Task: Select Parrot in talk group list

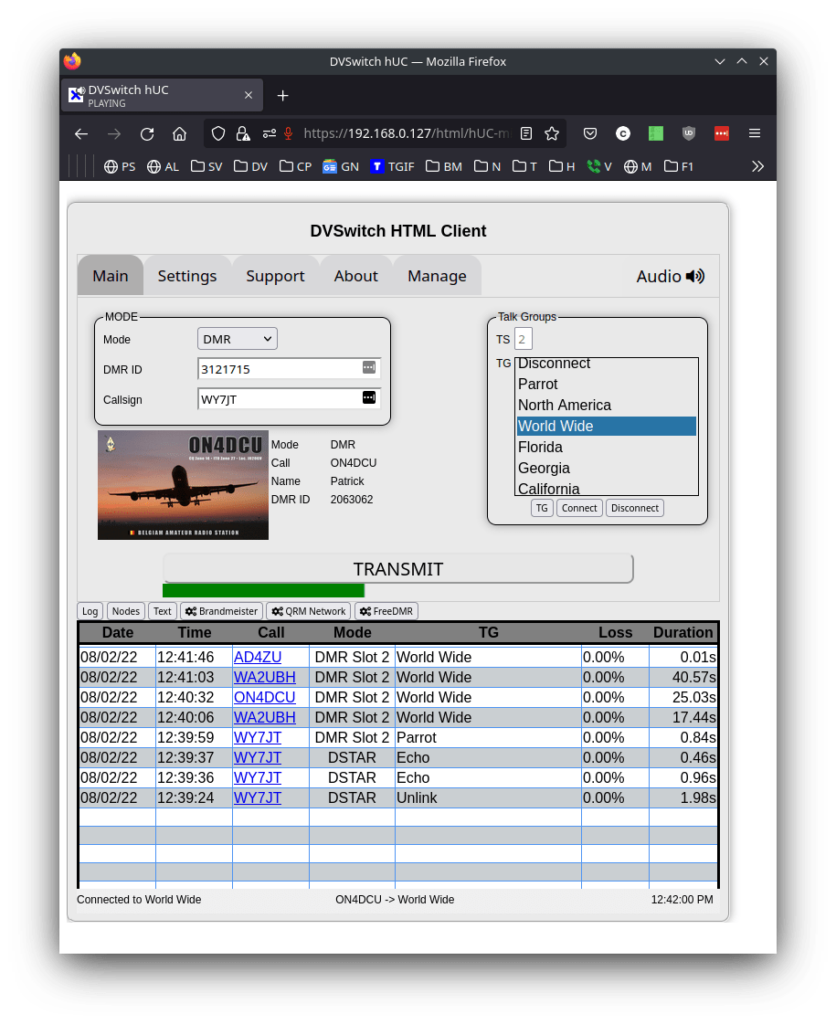Action: (x=607, y=384)
